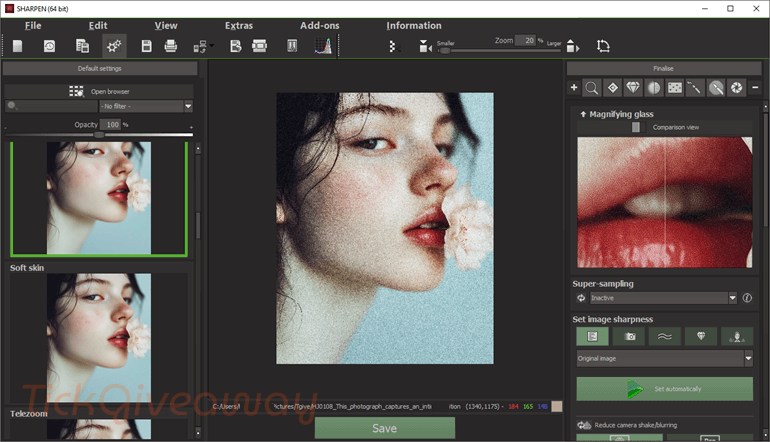This screenshot has width=770, height=442.
Task: Open the gears settings icon in toolbar
Action: click(114, 46)
